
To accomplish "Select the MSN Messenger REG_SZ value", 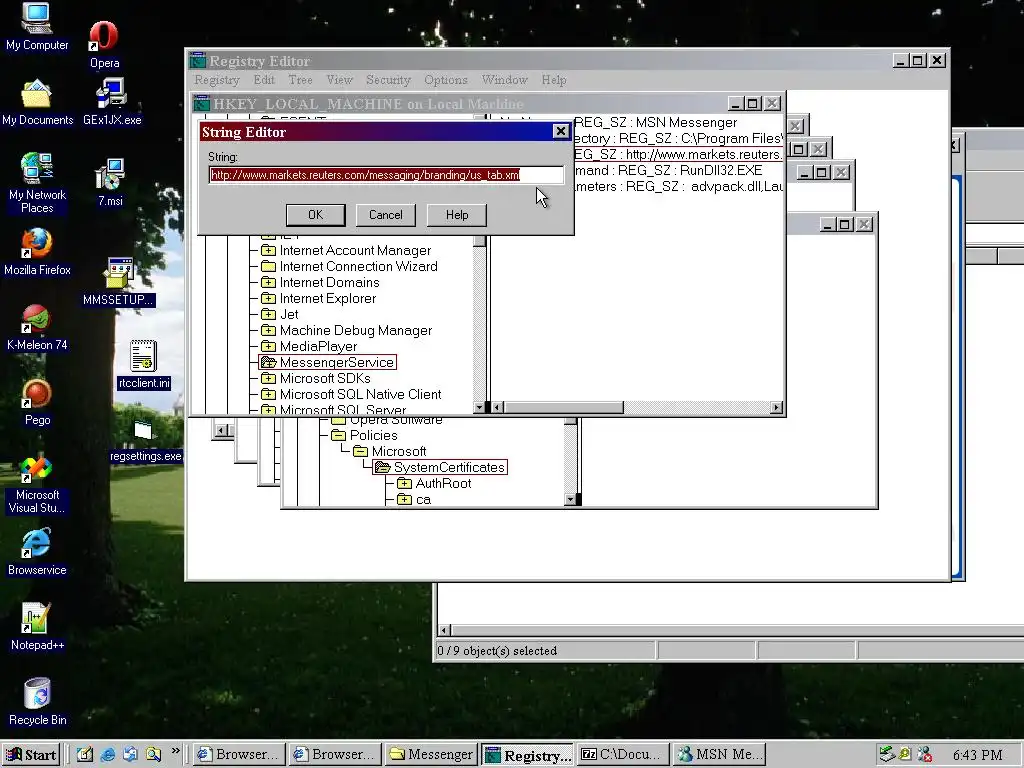I will tap(655, 123).
